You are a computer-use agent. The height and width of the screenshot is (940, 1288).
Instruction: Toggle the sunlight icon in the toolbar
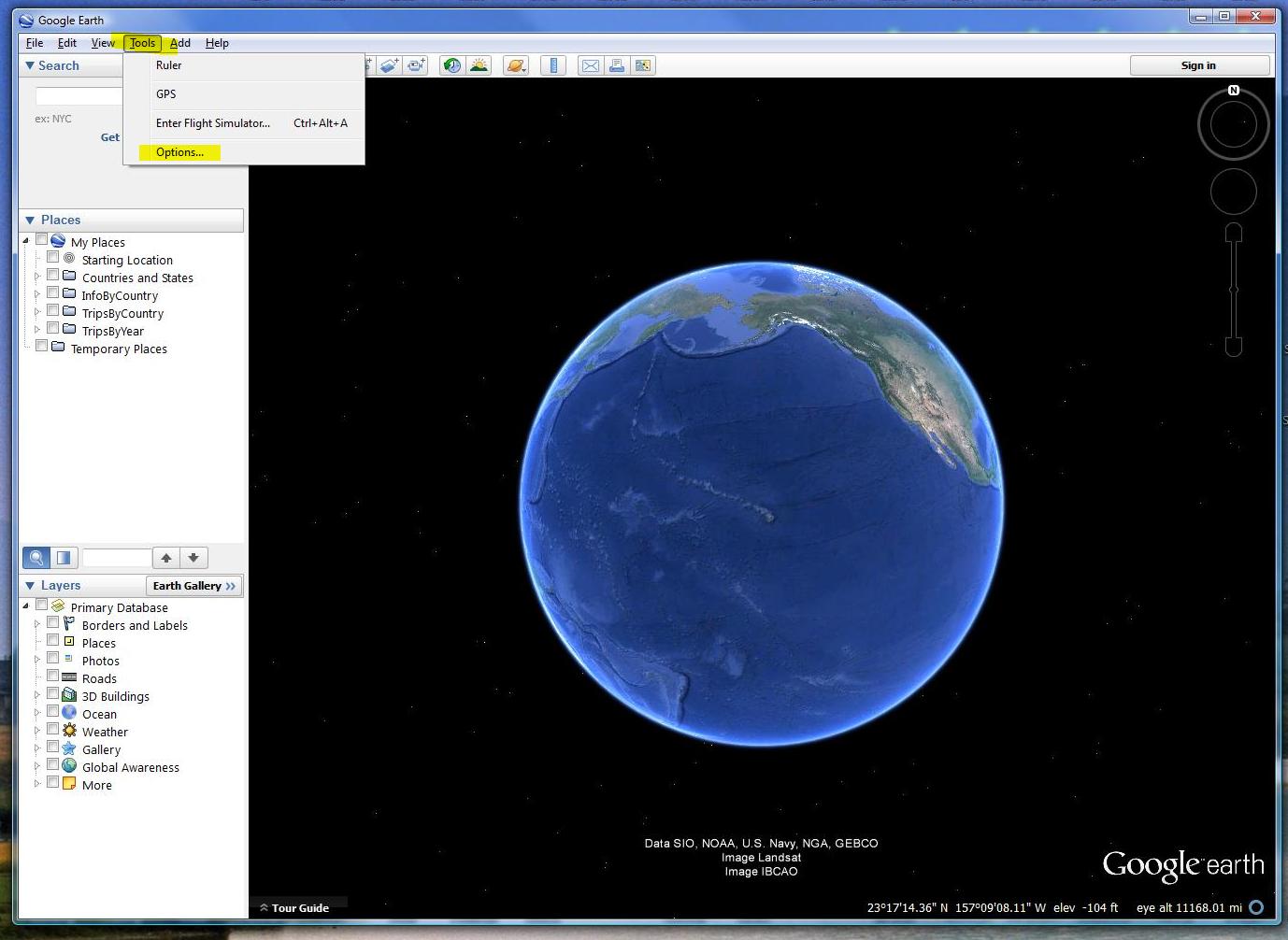[479, 65]
